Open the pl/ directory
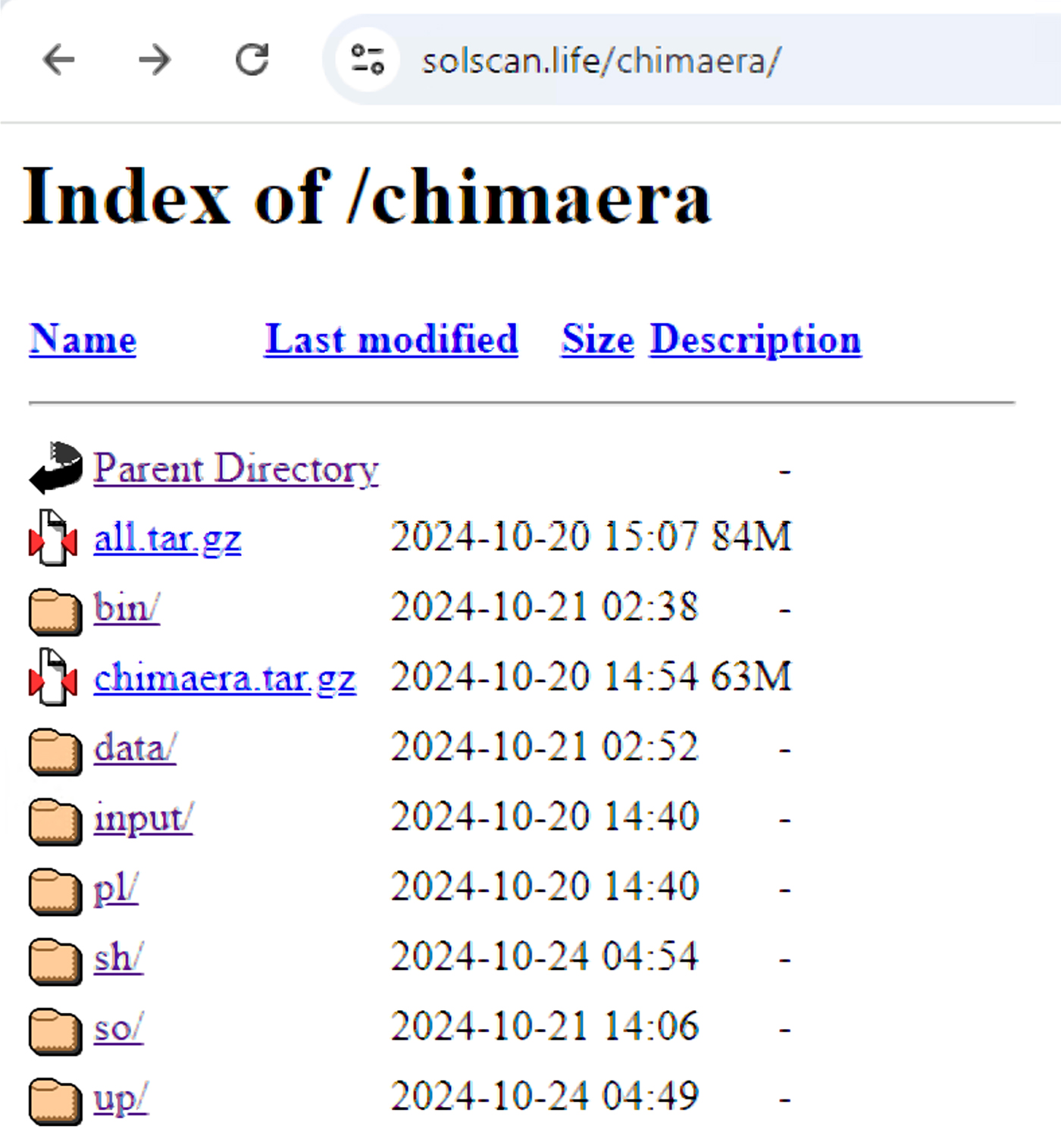This screenshot has height=1148, width=1061. (x=115, y=888)
